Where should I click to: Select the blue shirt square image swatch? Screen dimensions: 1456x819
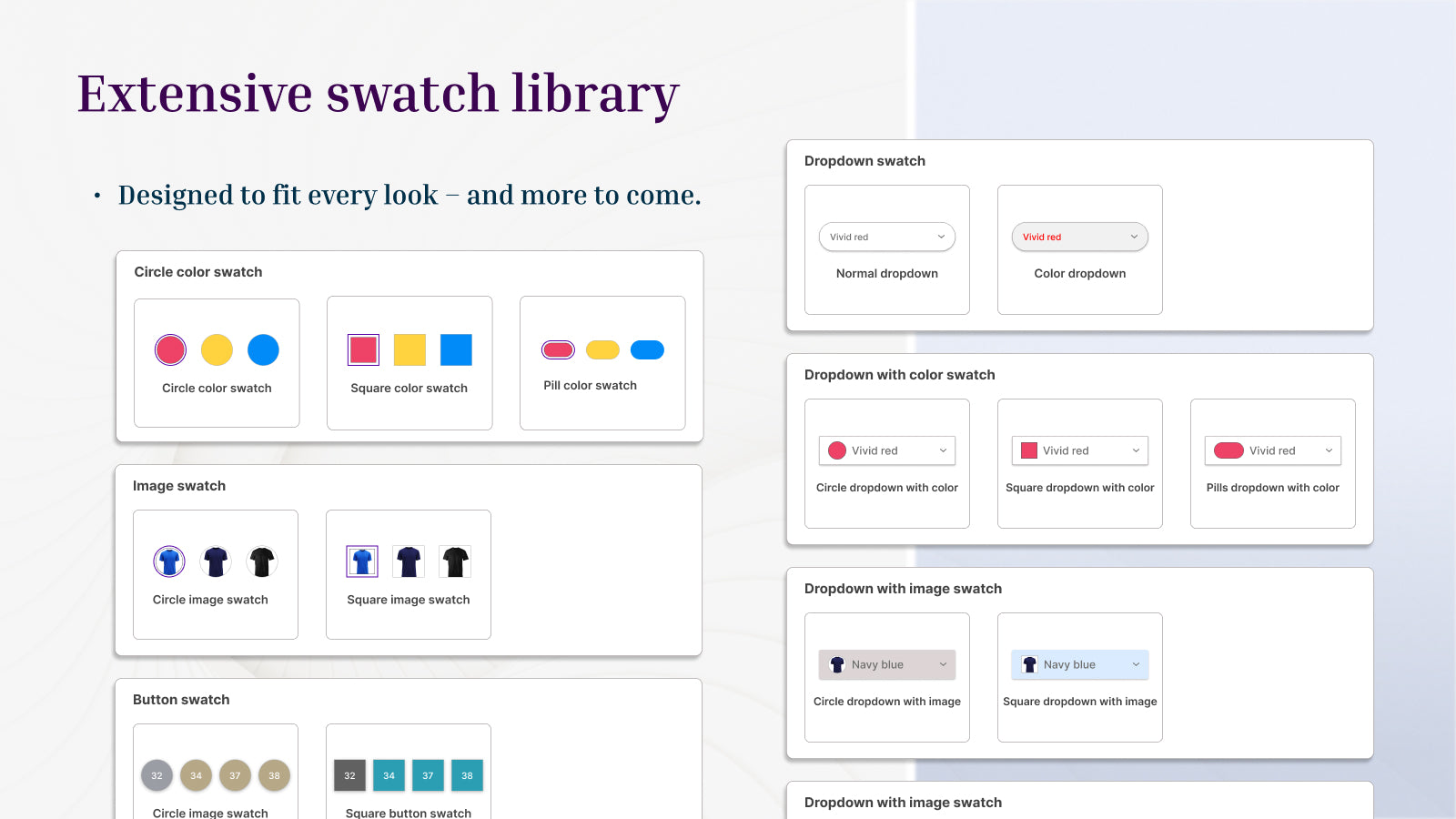[362, 561]
